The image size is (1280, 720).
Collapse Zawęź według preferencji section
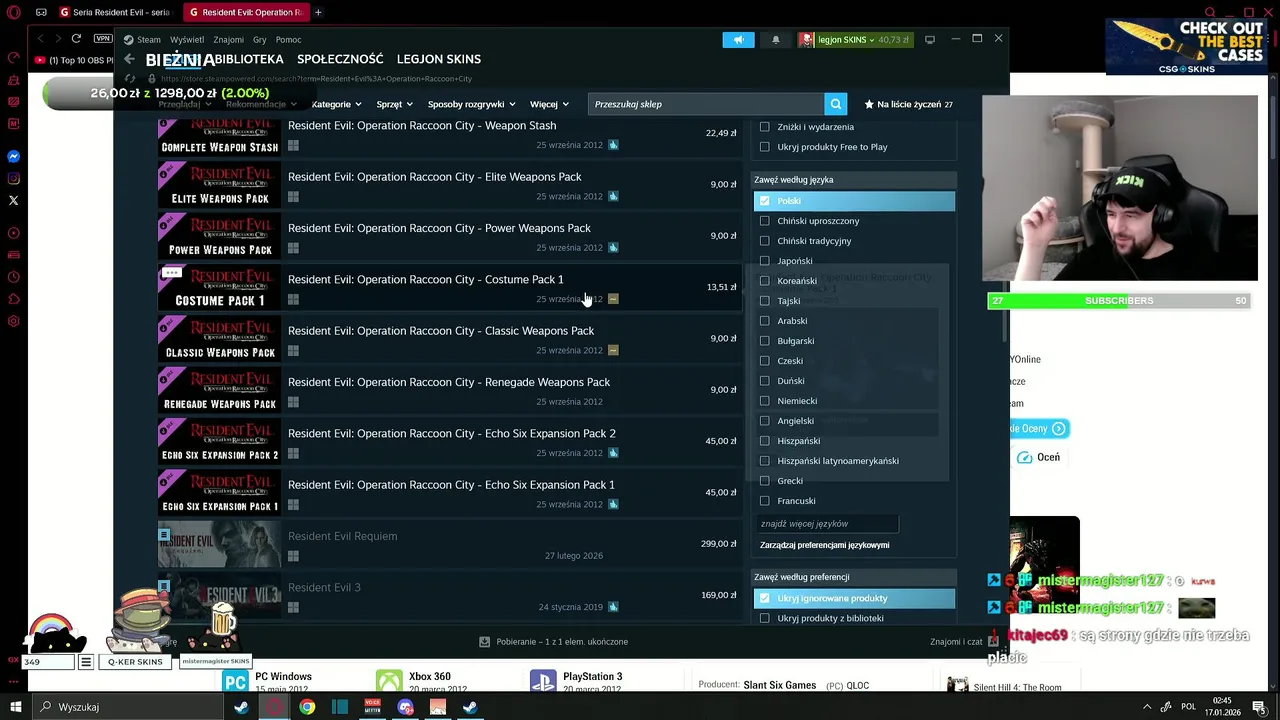(854, 577)
